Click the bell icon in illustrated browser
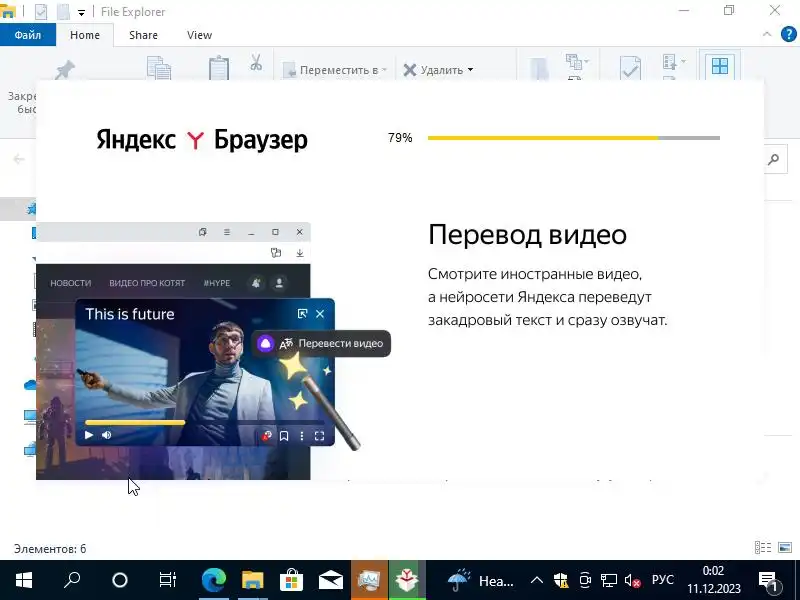This screenshot has width=800, height=600. [256, 283]
